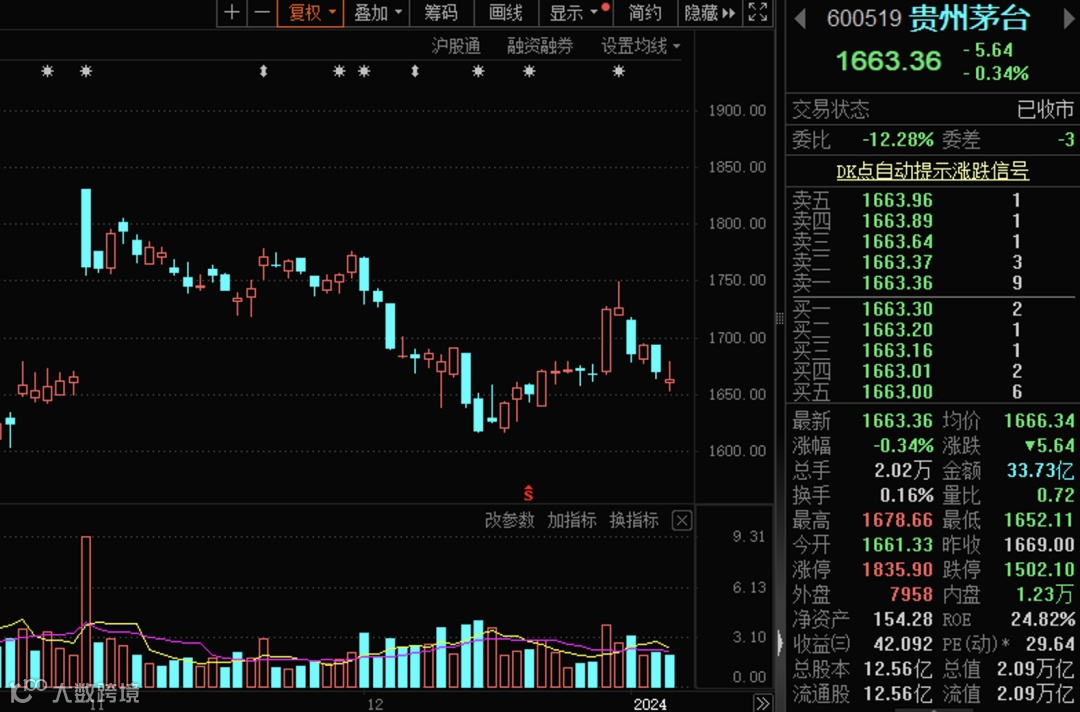Click the panel divider grip handle

tap(780, 318)
